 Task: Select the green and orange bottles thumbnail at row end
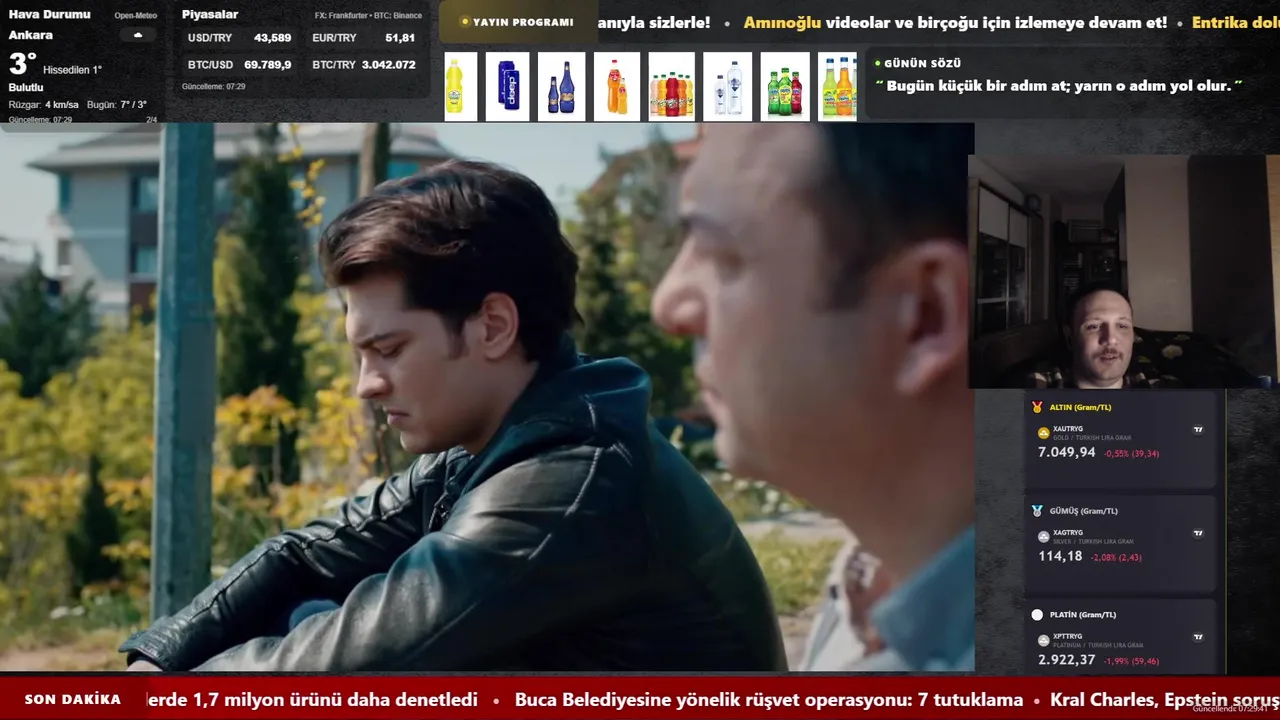[838, 87]
